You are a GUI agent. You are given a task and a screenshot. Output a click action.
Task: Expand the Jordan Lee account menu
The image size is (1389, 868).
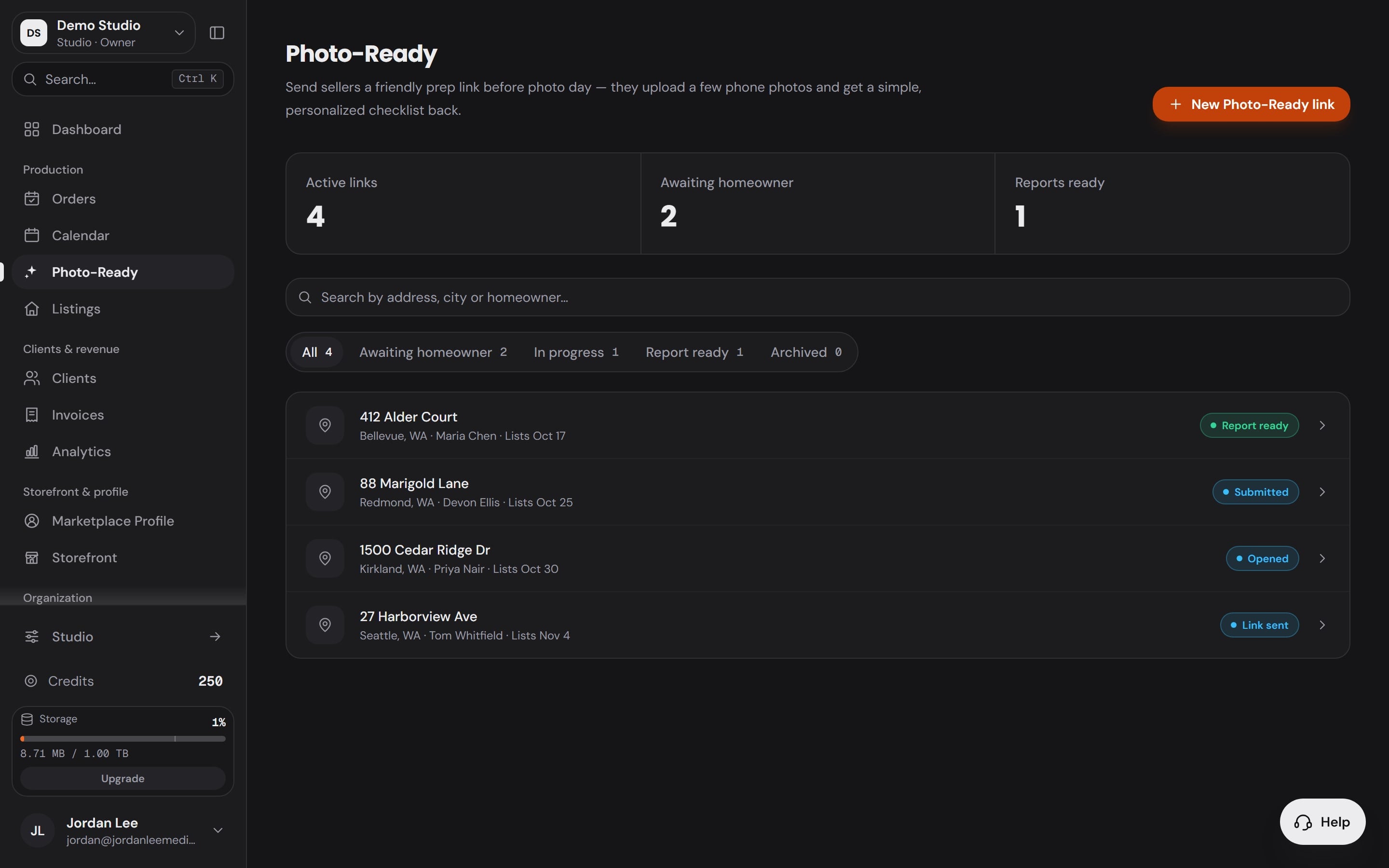click(218, 830)
